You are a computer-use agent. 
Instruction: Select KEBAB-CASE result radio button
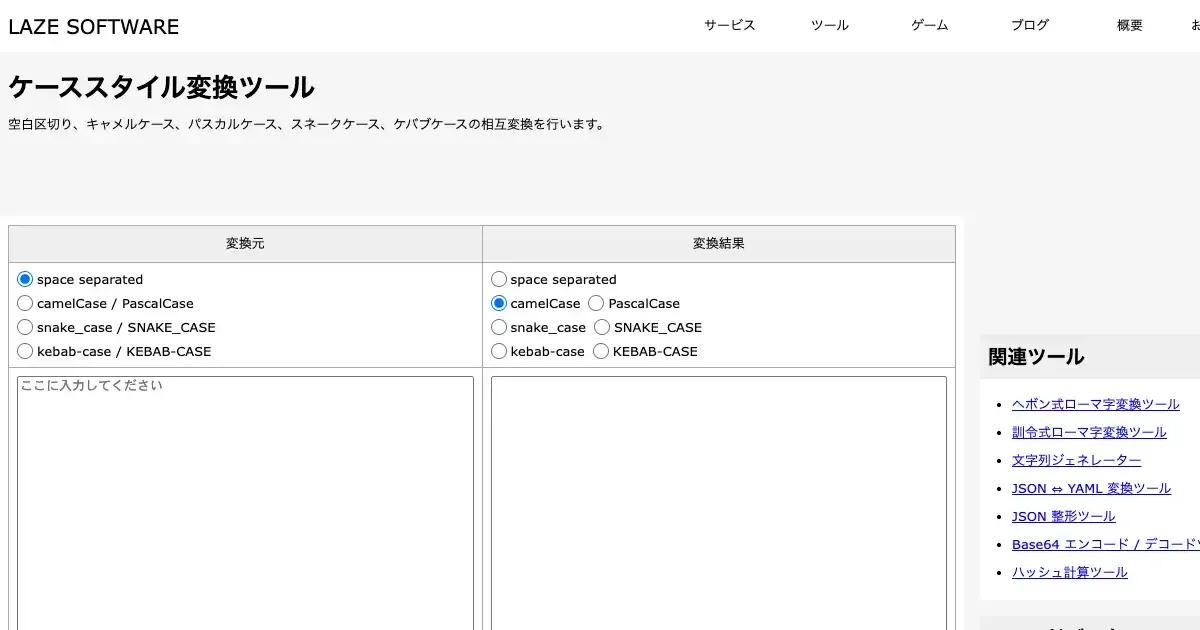pyautogui.click(x=601, y=351)
